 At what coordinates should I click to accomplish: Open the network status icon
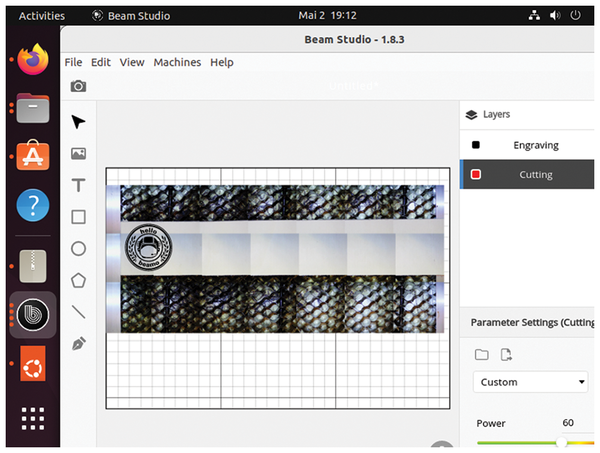(534, 15)
